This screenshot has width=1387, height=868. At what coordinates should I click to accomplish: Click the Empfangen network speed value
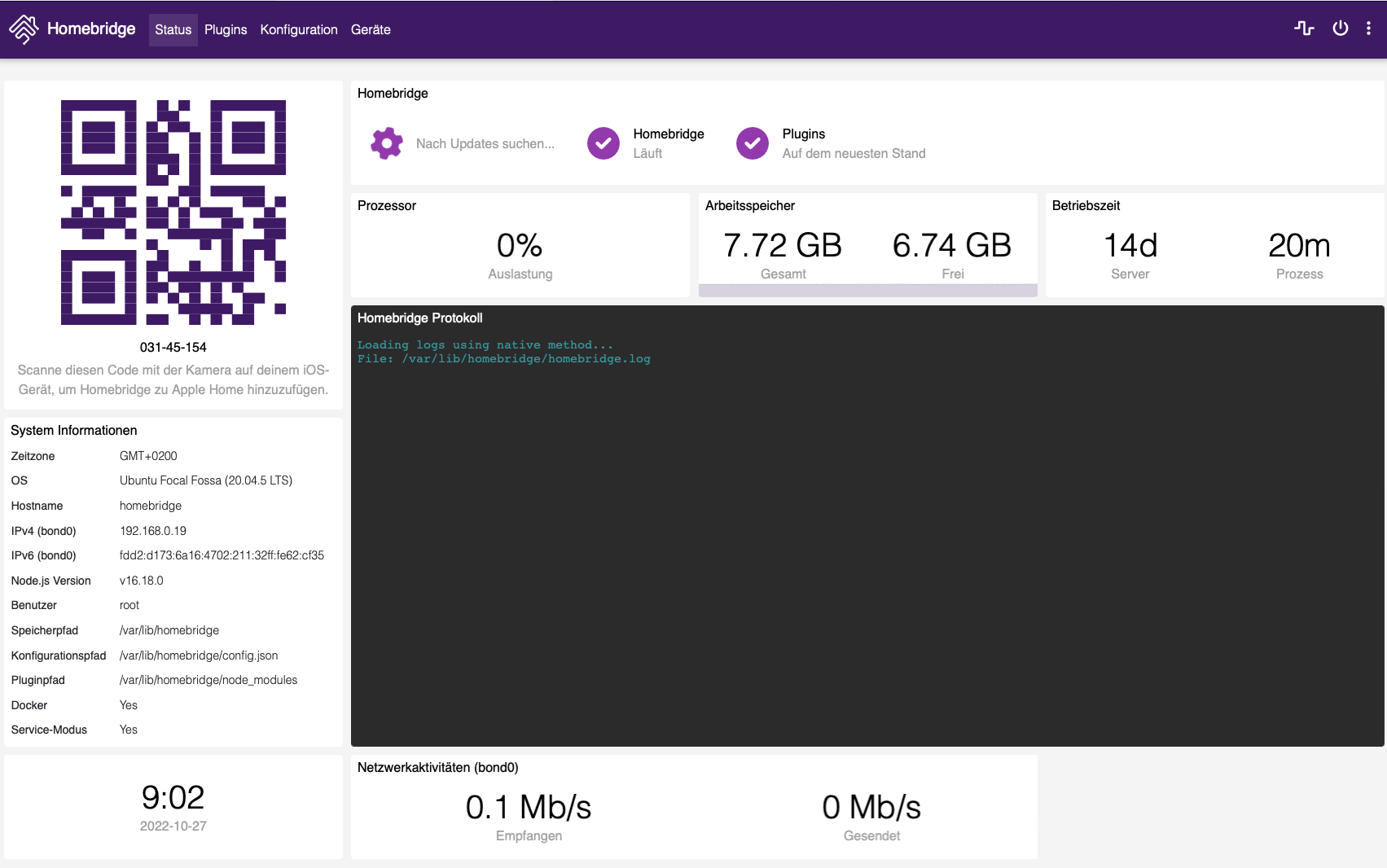tap(529, 807)
